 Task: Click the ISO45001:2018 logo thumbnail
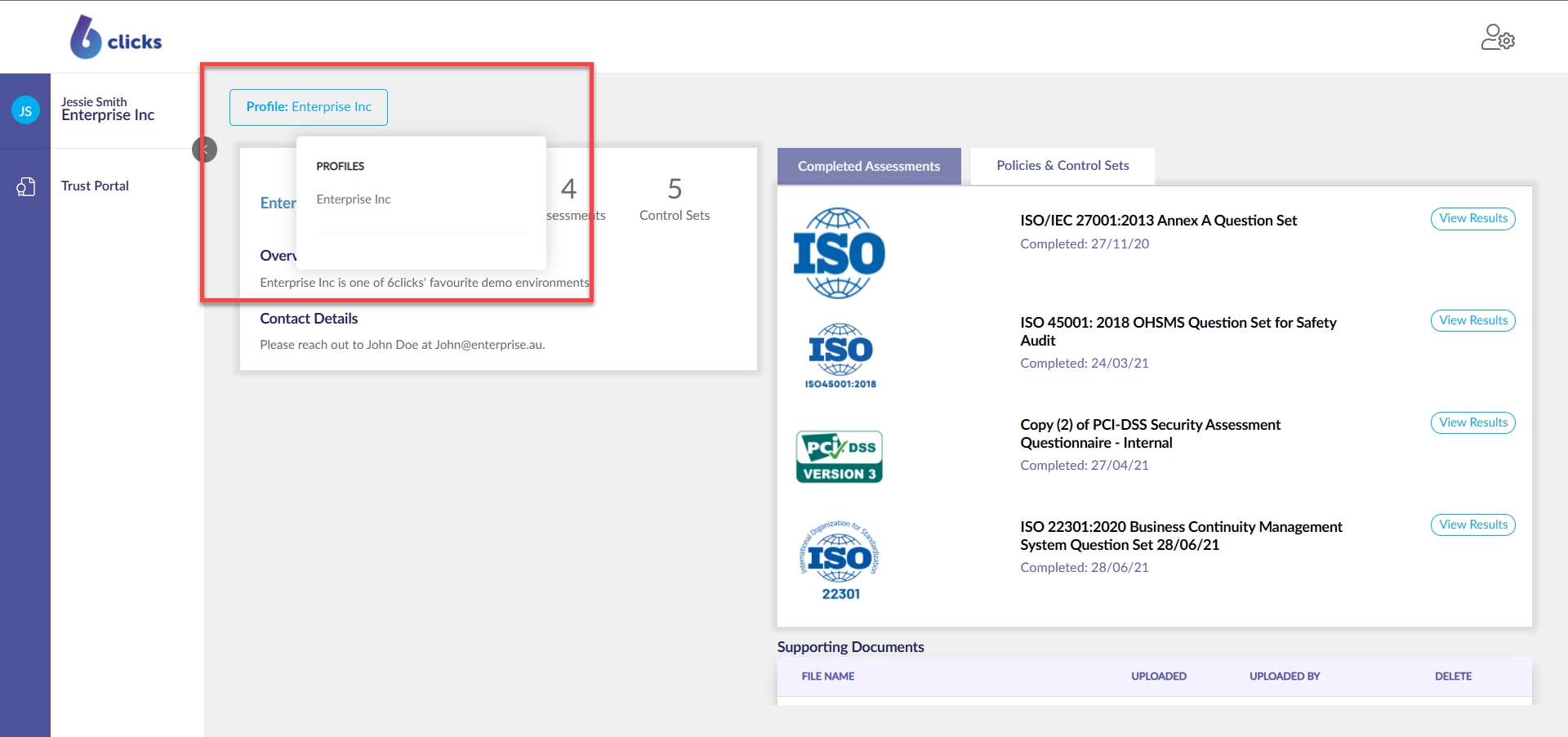point(840,355)
